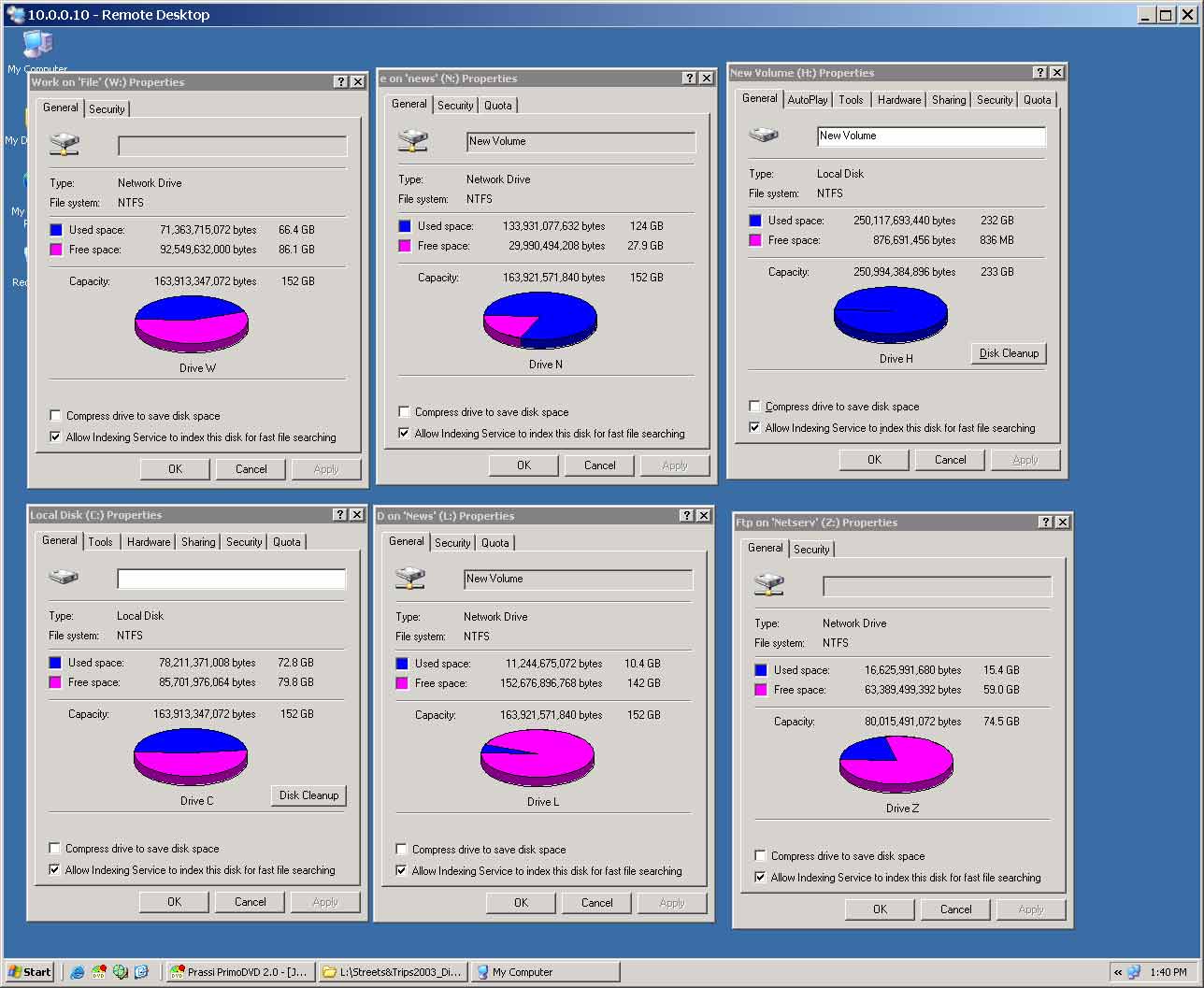
Task: Click Drive L pie chart
Action: coord(537,757)
